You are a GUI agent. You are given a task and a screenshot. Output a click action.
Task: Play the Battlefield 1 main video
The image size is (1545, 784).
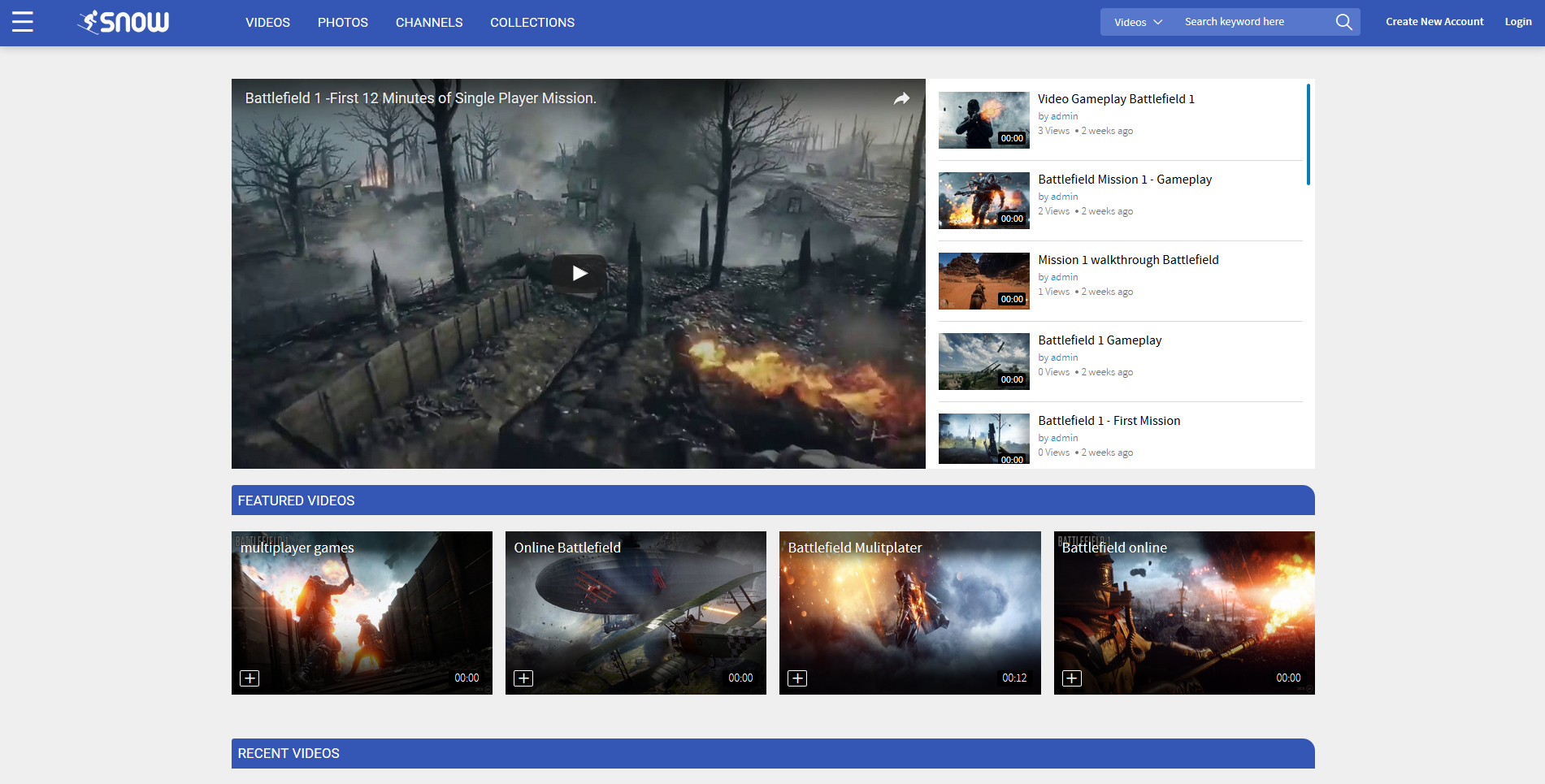579,273
